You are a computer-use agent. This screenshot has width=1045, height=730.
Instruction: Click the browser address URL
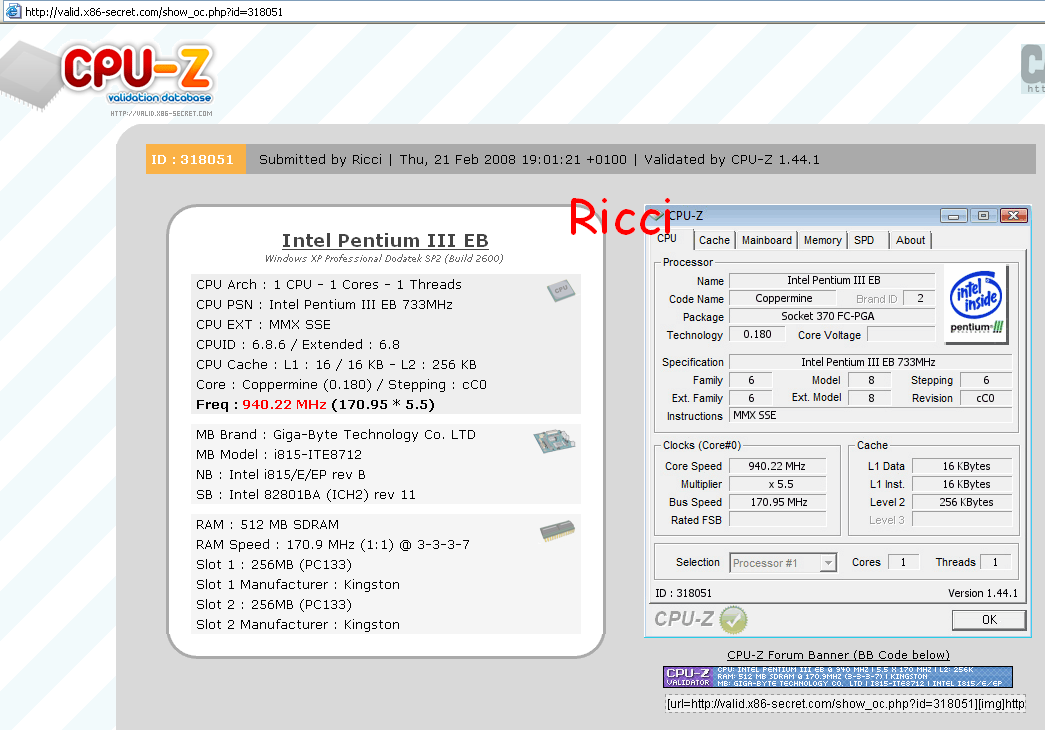point(154,12)
